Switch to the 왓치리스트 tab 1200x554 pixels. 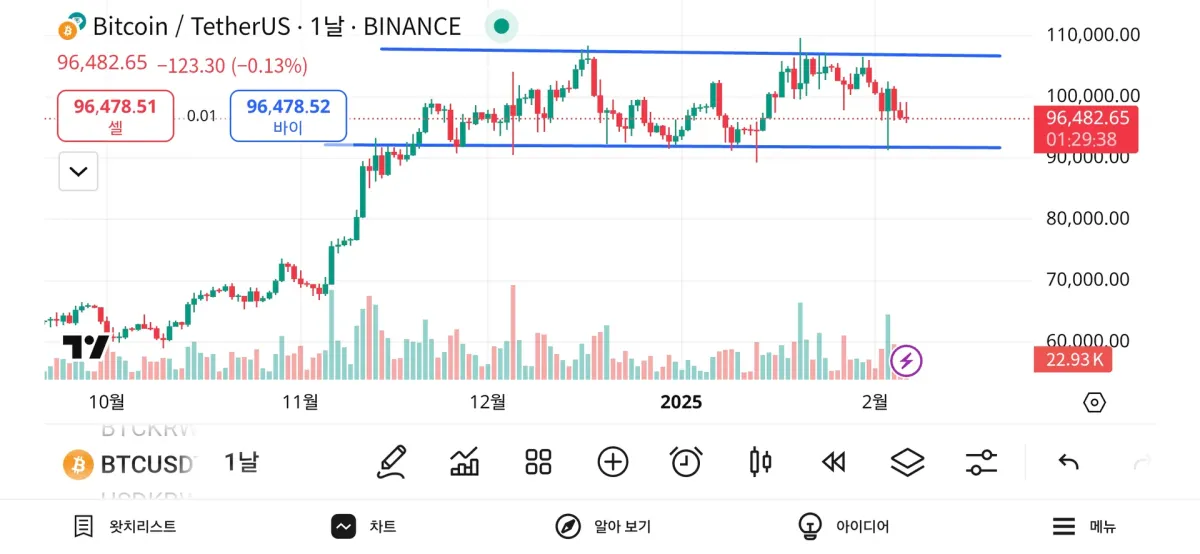[x=125, y=526]
